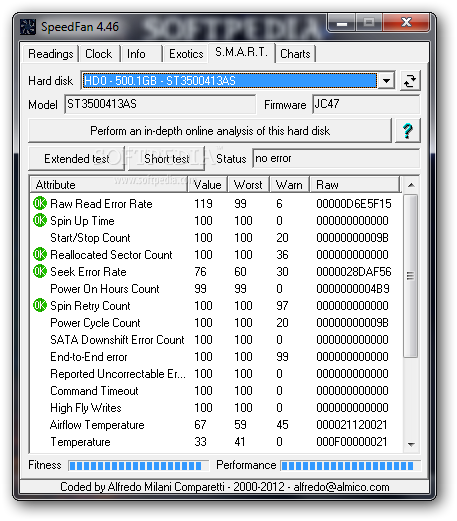Click raw value 000021120021
The width and height of the screenshot is (457, 521).
tap(352, 425)
